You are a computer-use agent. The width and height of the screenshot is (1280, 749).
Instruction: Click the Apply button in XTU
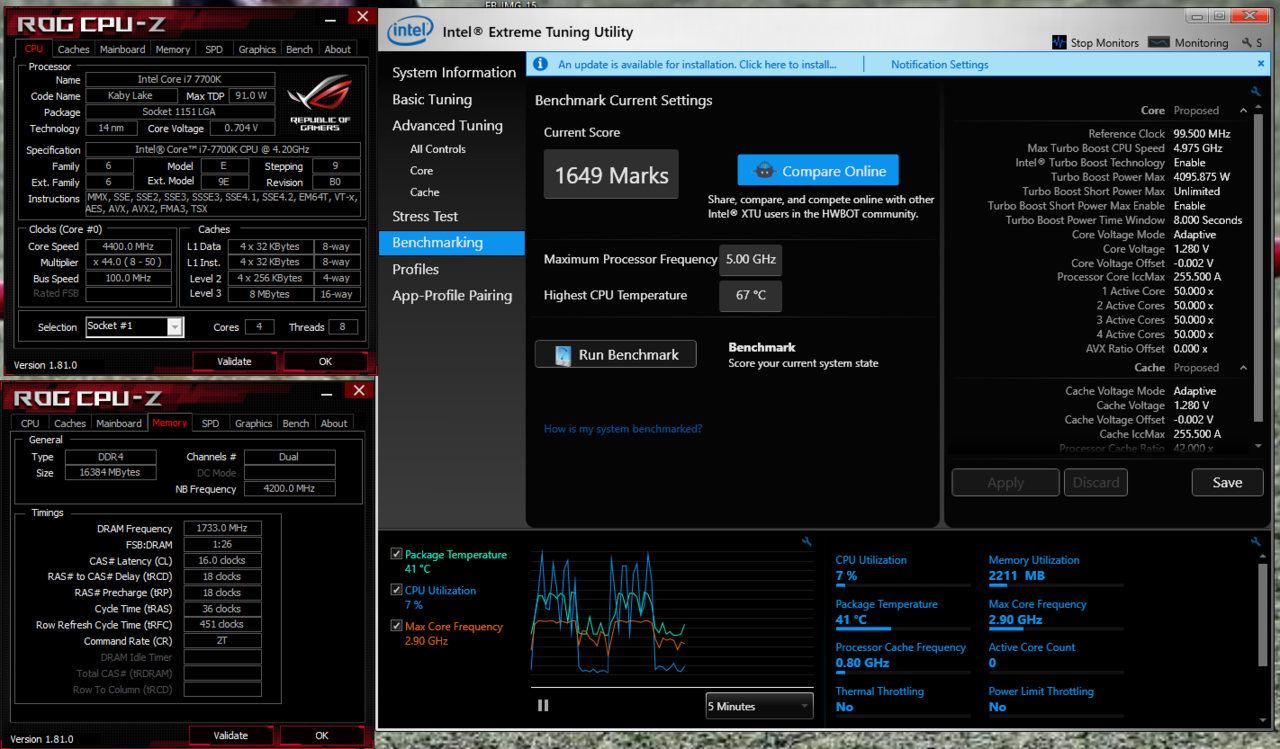point(1005,482)
